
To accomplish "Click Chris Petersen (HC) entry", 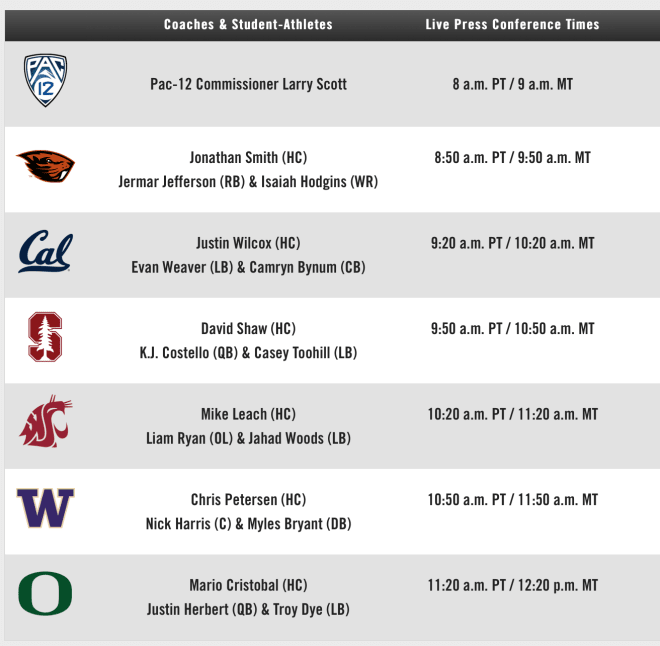I will 248,500.
